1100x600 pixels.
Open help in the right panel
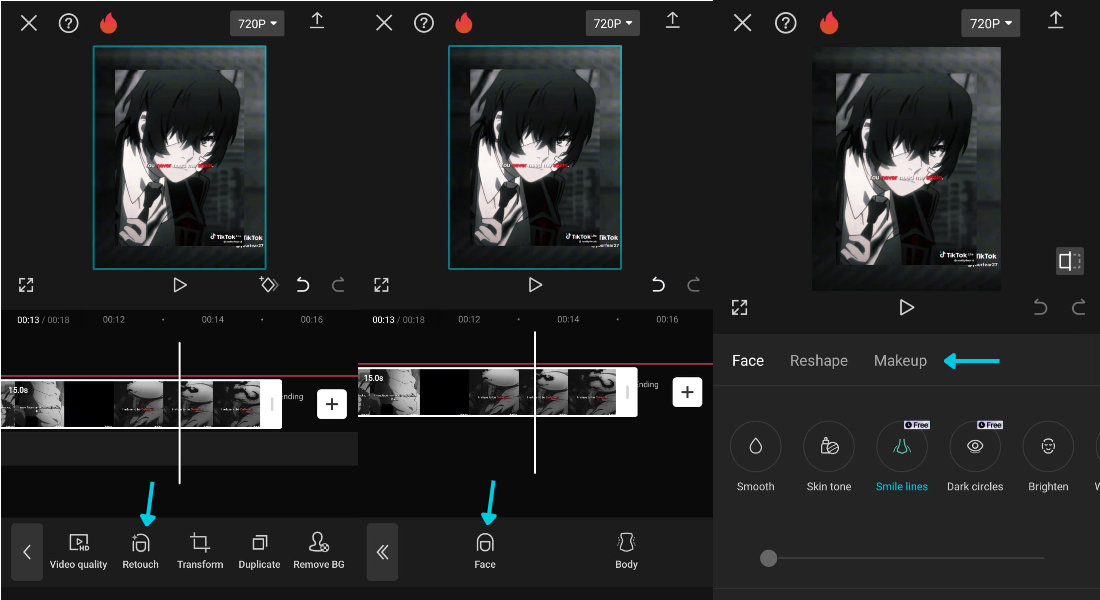(785, 23)
